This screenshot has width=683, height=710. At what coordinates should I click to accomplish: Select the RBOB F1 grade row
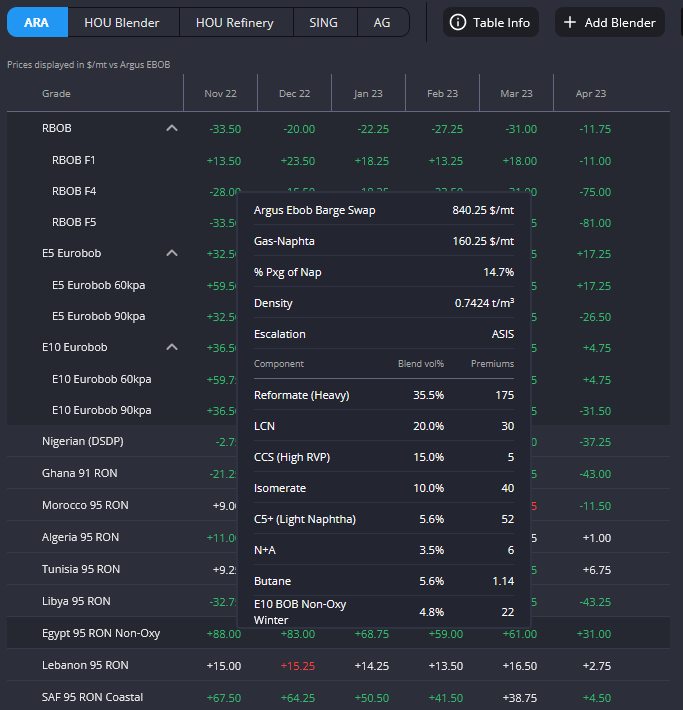74,160
